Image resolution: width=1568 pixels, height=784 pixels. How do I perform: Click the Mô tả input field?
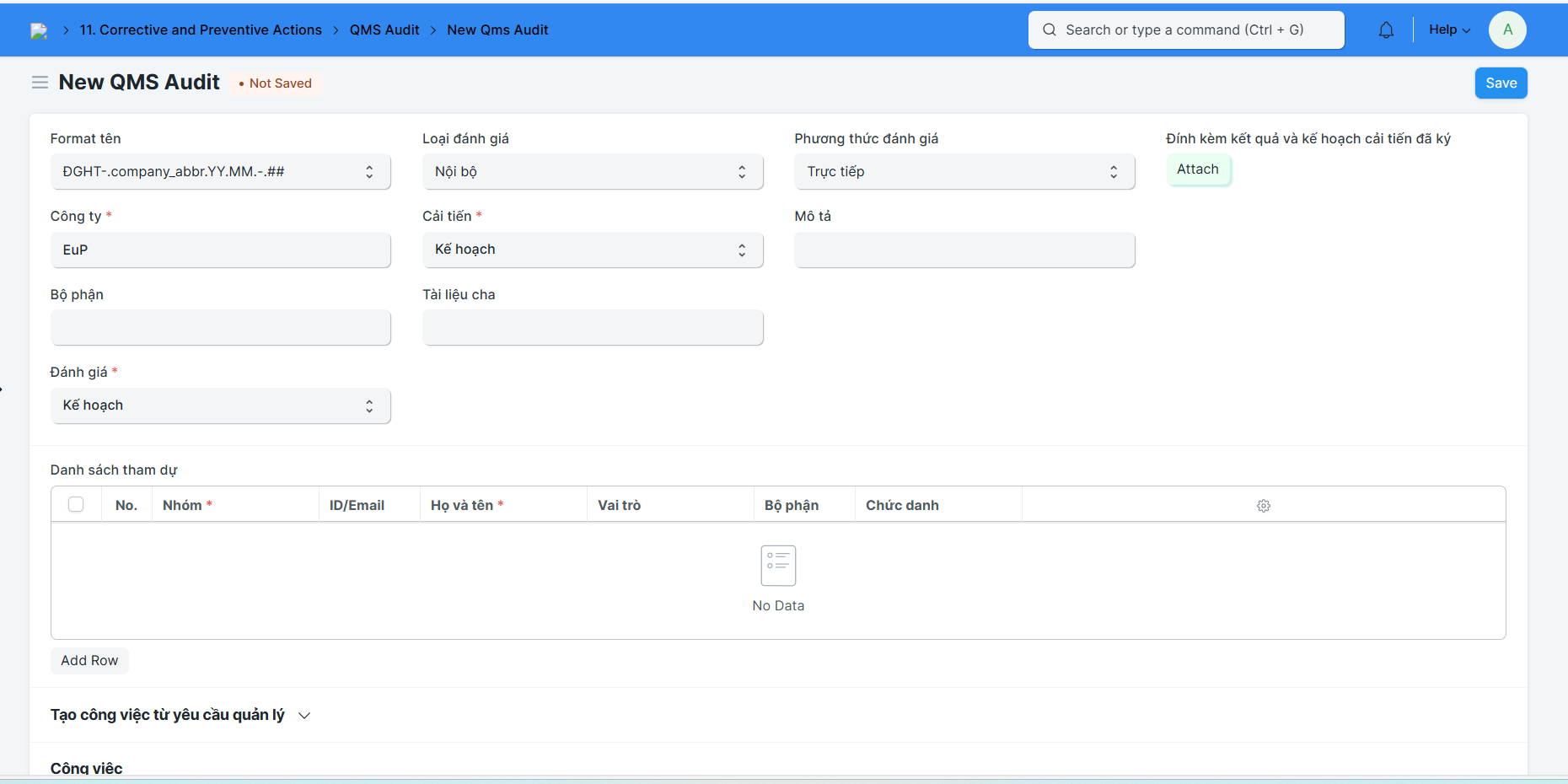coord(964,250)
